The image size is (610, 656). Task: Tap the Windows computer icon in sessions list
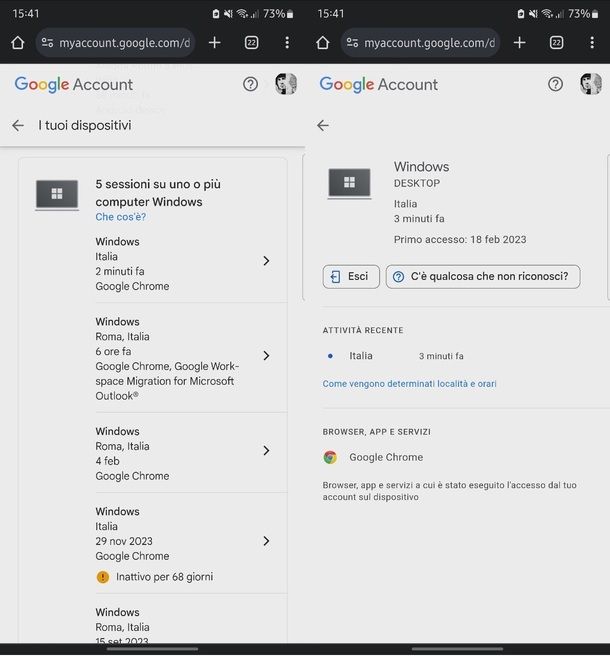[57, 194]
